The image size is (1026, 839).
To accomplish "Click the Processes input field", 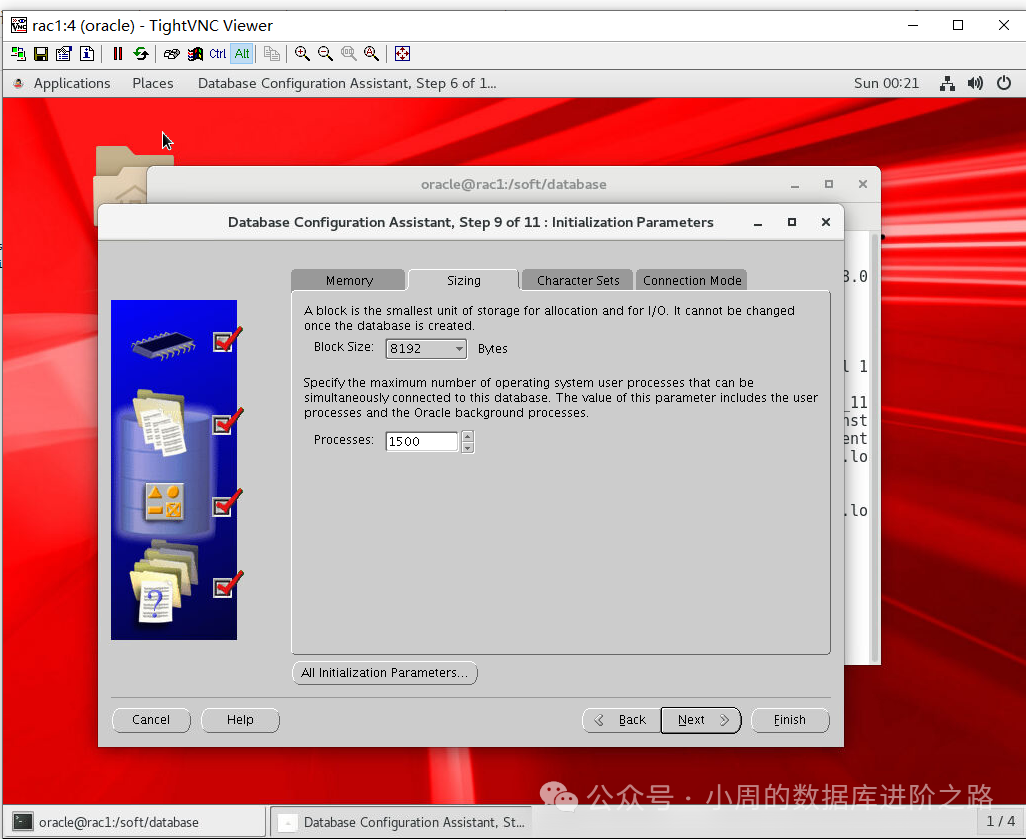I will (421, 441).
